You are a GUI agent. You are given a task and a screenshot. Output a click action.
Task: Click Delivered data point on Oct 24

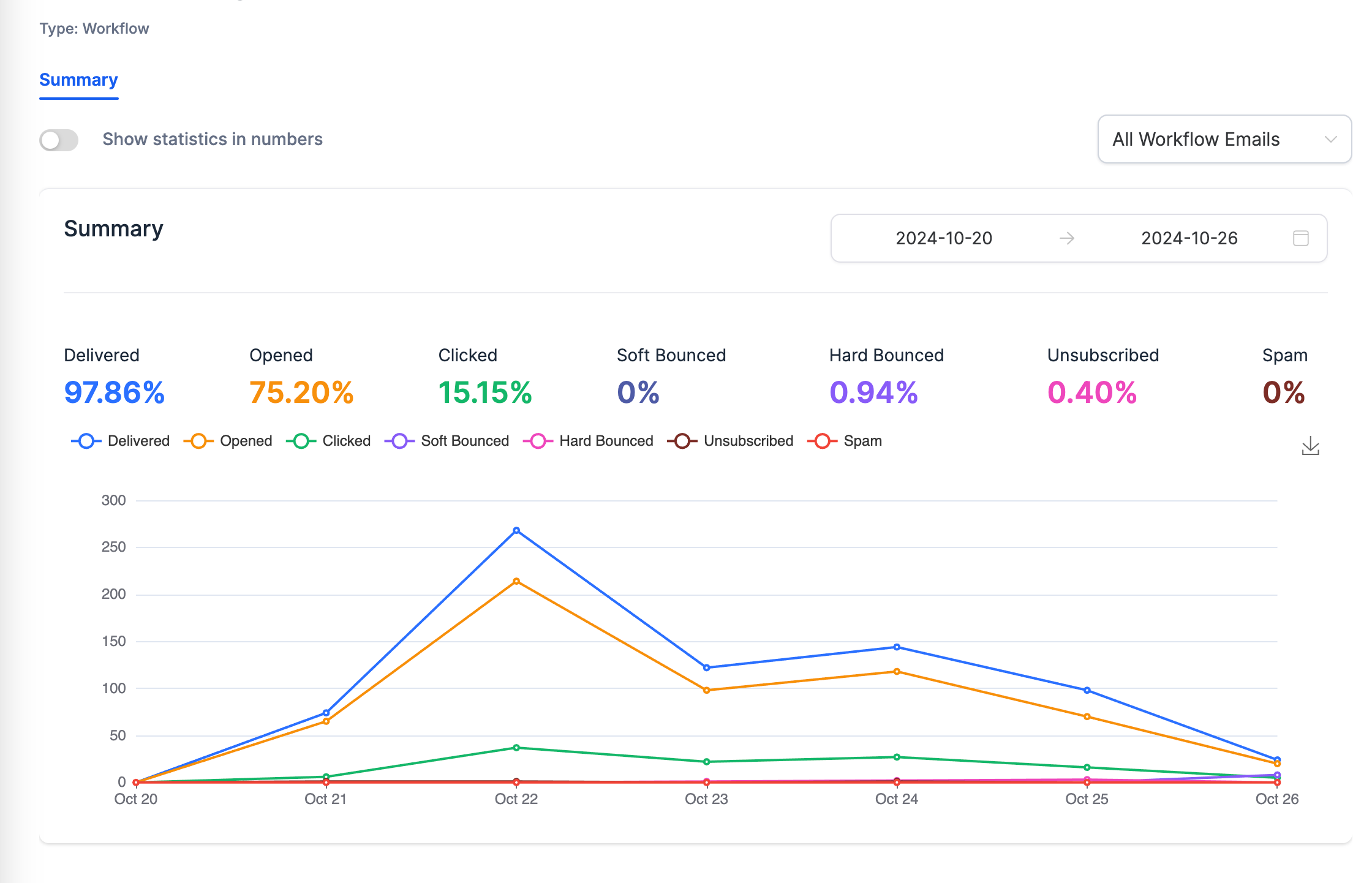[x=897, y=647]
